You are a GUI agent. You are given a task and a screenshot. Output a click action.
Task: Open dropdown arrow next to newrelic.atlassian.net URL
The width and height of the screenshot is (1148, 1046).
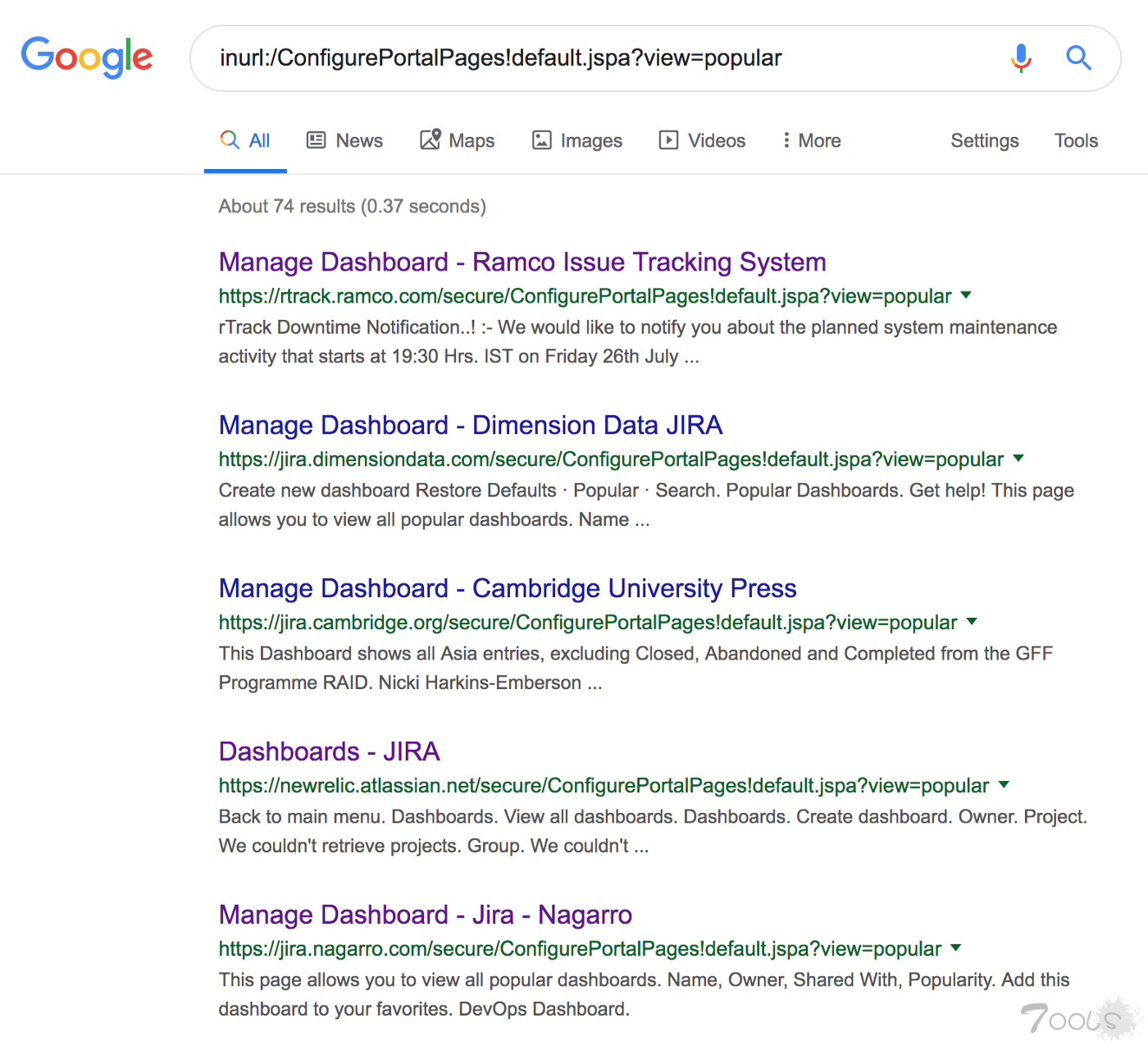tap(1004, 785)
